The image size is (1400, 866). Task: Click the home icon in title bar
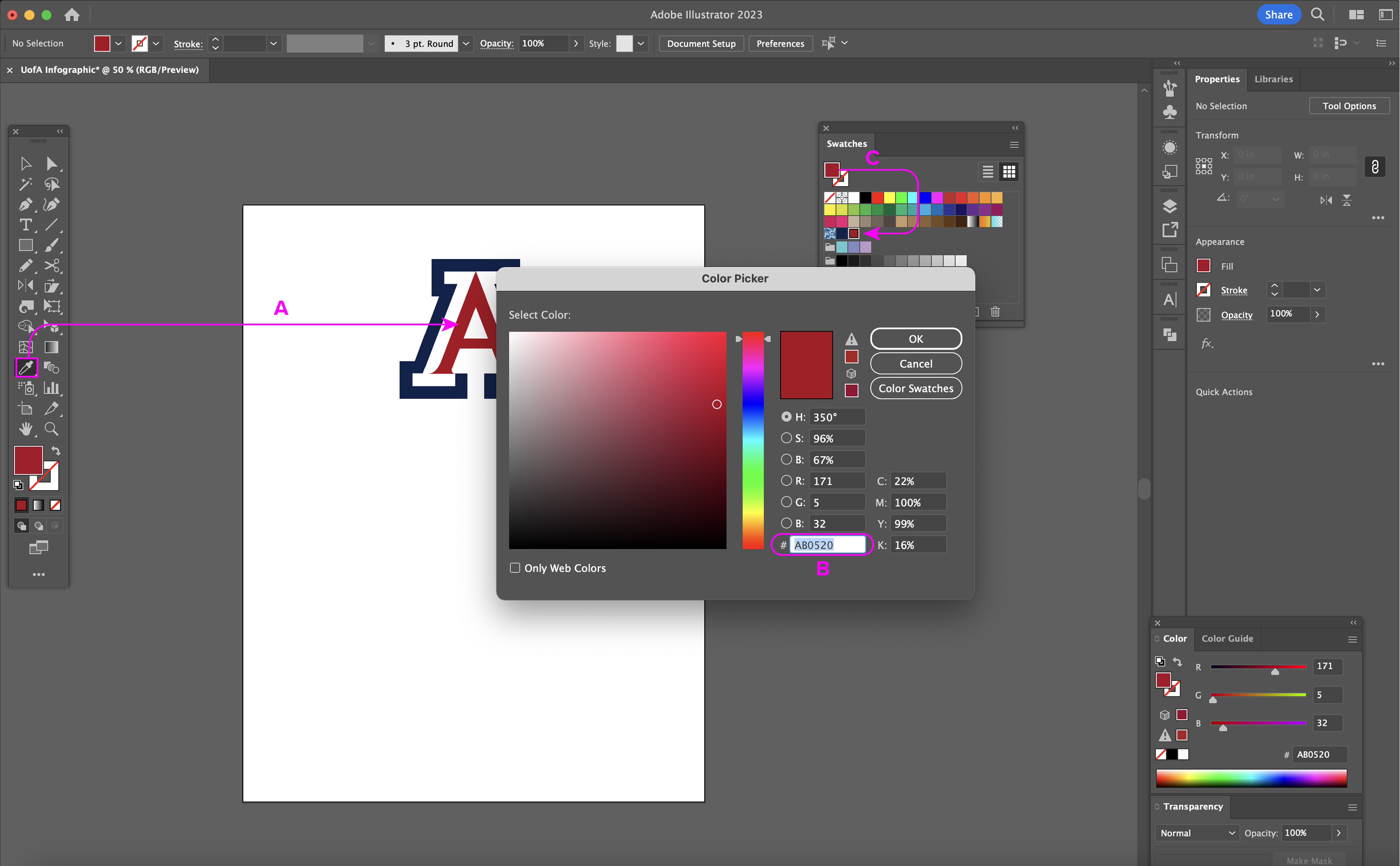tap(72, 14)
